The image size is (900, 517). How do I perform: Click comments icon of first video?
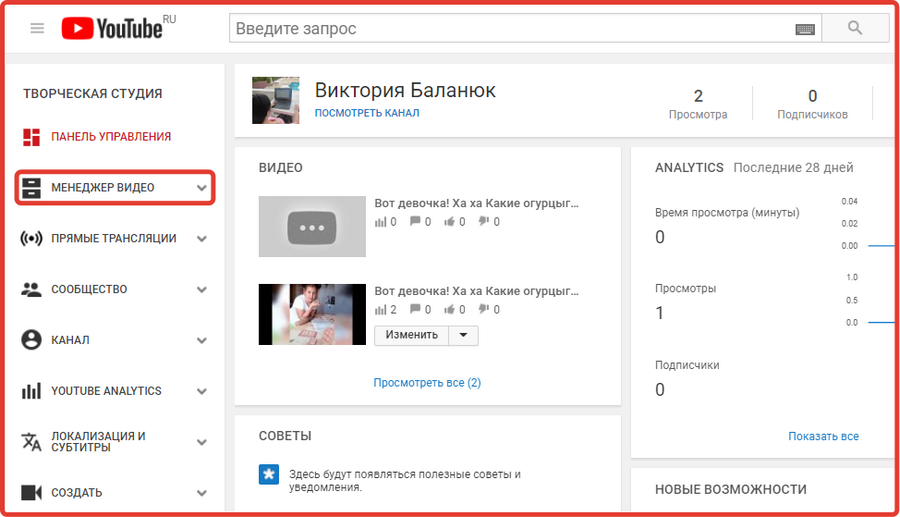(x=415, y=221)
